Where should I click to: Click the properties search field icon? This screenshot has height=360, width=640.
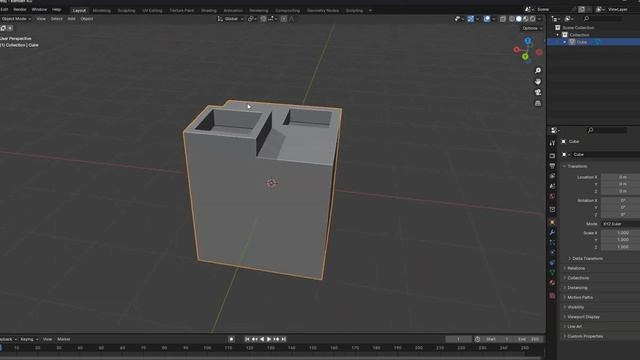(x=590, y=130)
